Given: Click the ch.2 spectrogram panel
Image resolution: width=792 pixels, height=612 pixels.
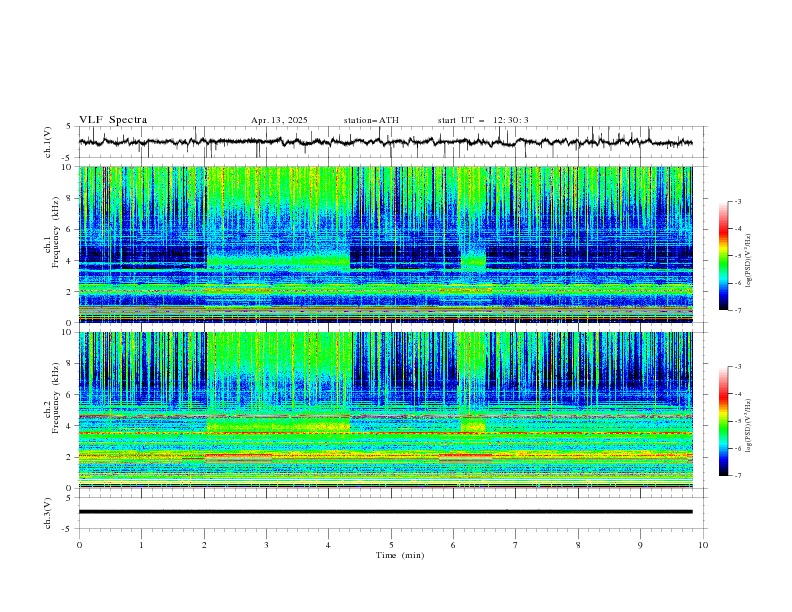Looking at the screenshot, I should [385, 410].
